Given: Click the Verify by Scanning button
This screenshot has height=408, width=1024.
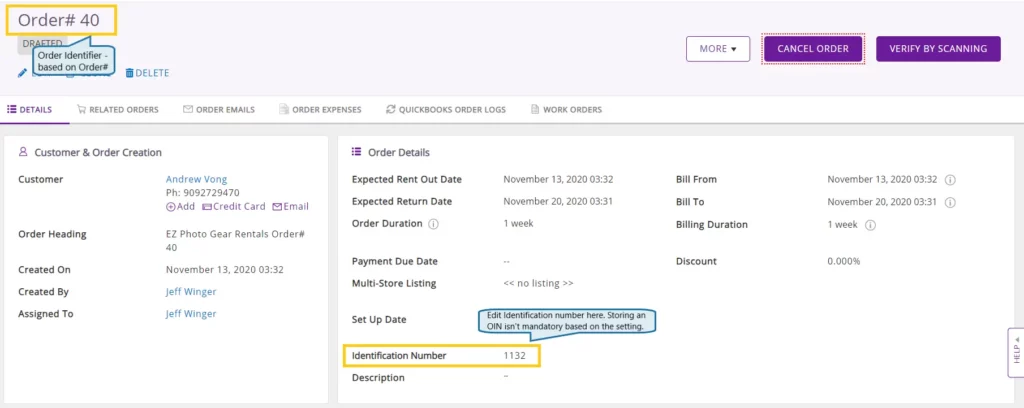Looking at the screenshot, I should click(x=937, y=48).
